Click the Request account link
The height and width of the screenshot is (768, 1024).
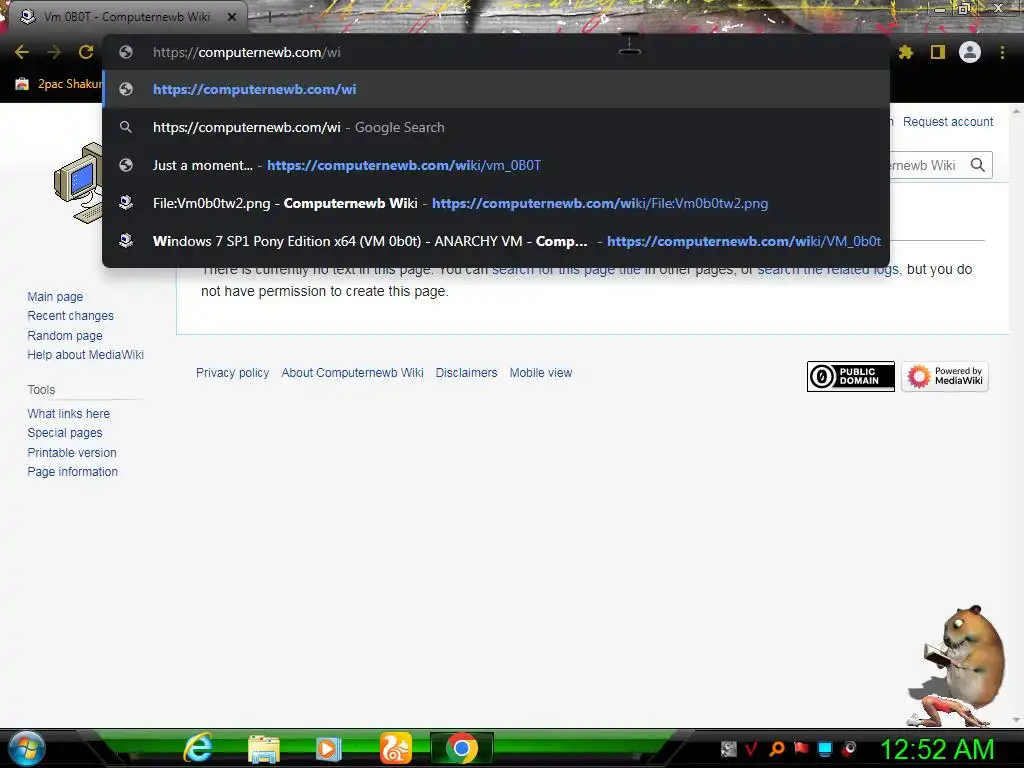(948, 121)
